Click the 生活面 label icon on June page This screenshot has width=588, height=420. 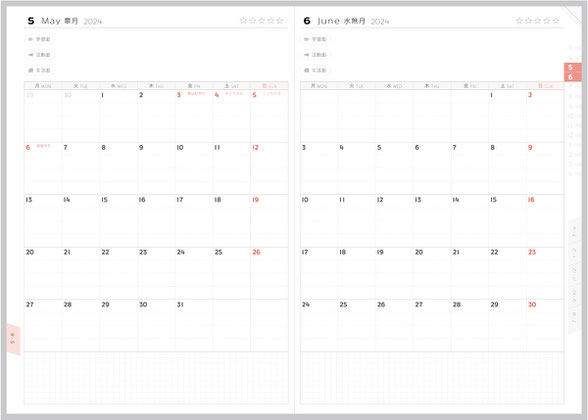306,70
